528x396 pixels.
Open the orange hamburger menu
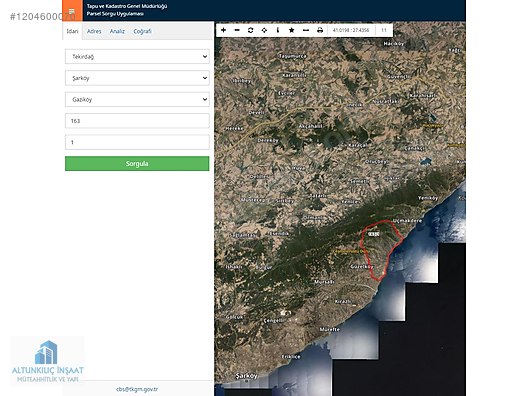click(x=72, y=10)
